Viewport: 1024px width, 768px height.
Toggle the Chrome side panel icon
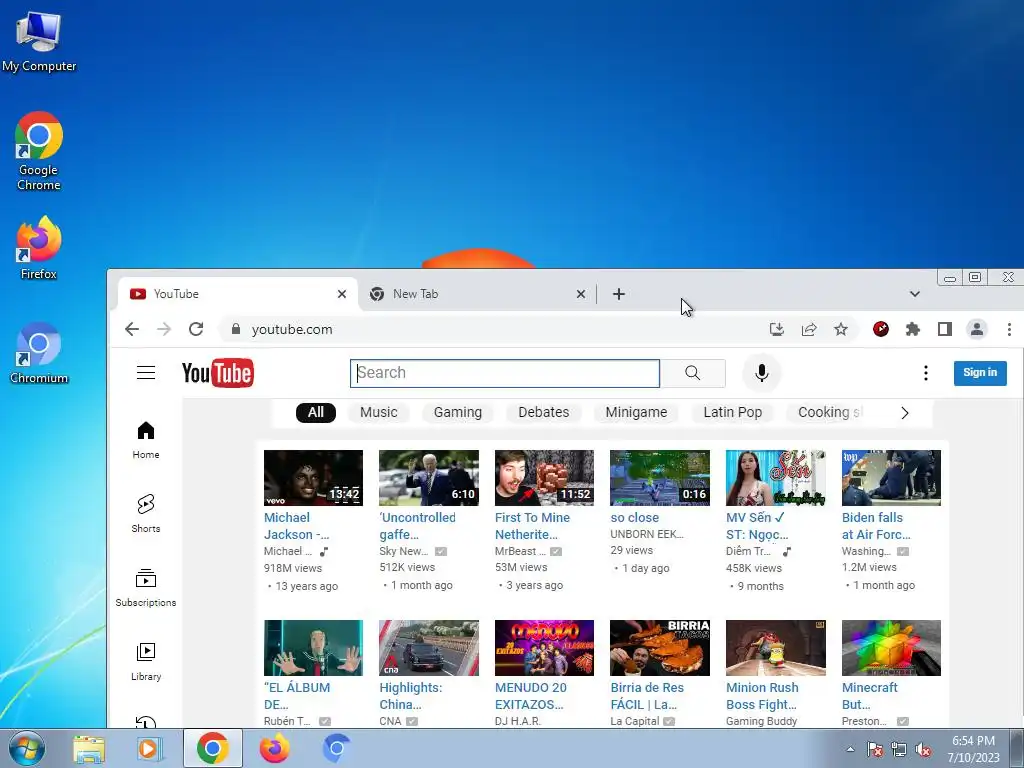(x=945, y=329)
